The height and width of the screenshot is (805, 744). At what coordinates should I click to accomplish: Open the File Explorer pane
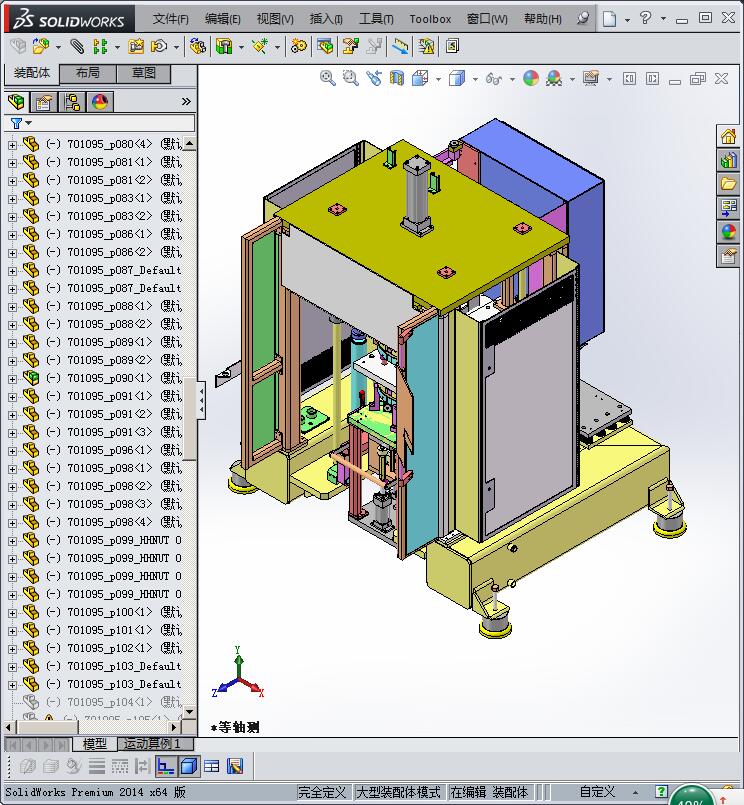pyautogui.click(x=728, y=184)
